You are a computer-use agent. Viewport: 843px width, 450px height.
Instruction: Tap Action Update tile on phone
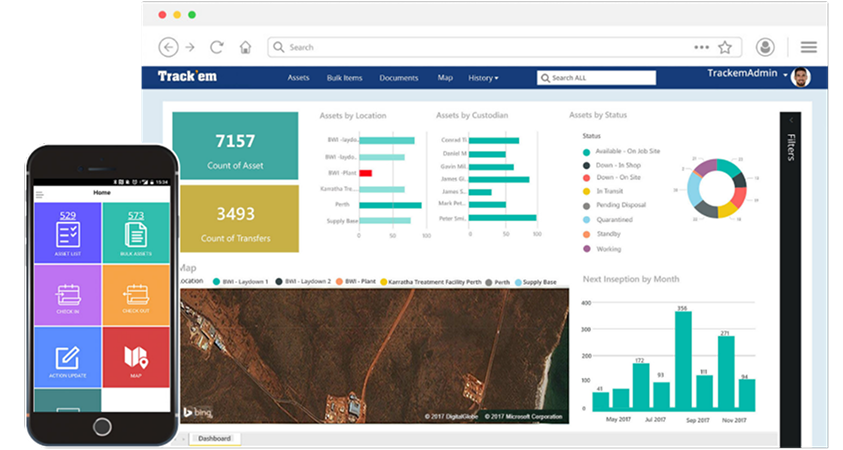tap(68, 358)
